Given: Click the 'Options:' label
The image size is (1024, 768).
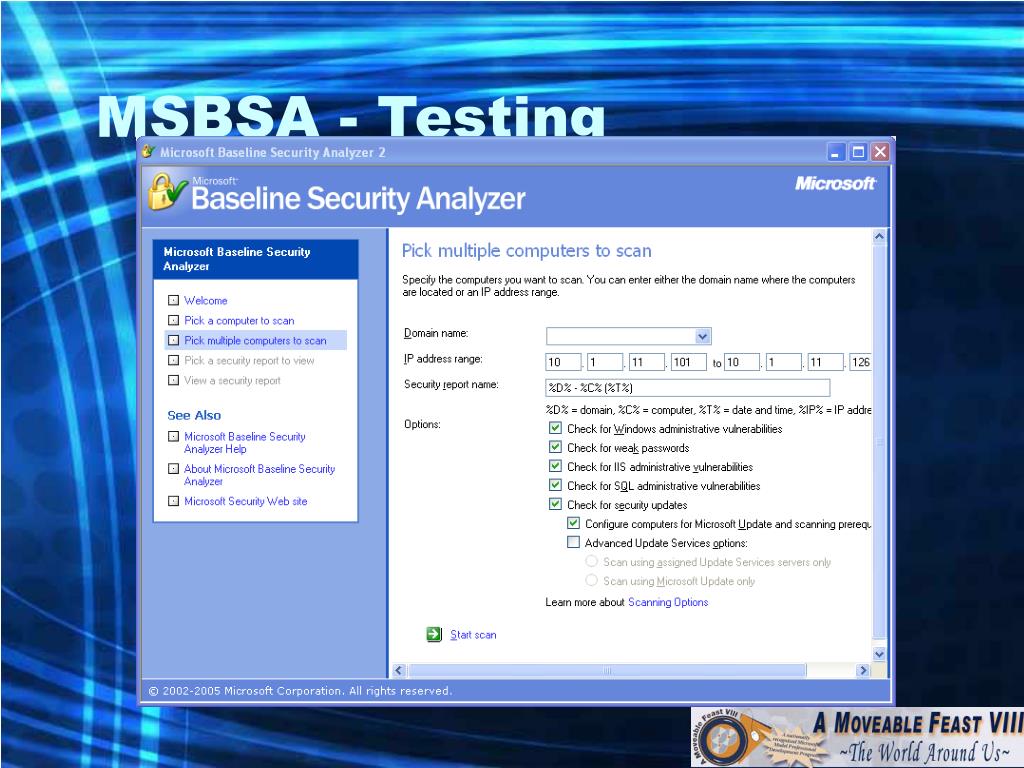Looking at the screenshot, I should pos(423,424).
